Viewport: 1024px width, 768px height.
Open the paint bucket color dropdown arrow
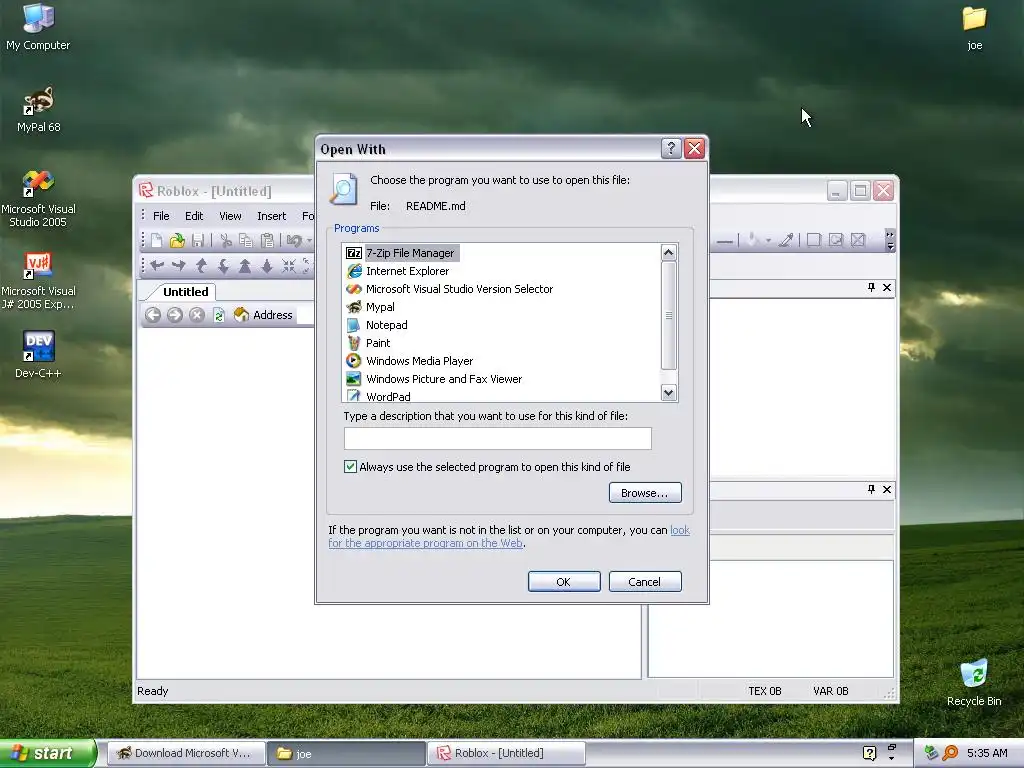[768, 240]
